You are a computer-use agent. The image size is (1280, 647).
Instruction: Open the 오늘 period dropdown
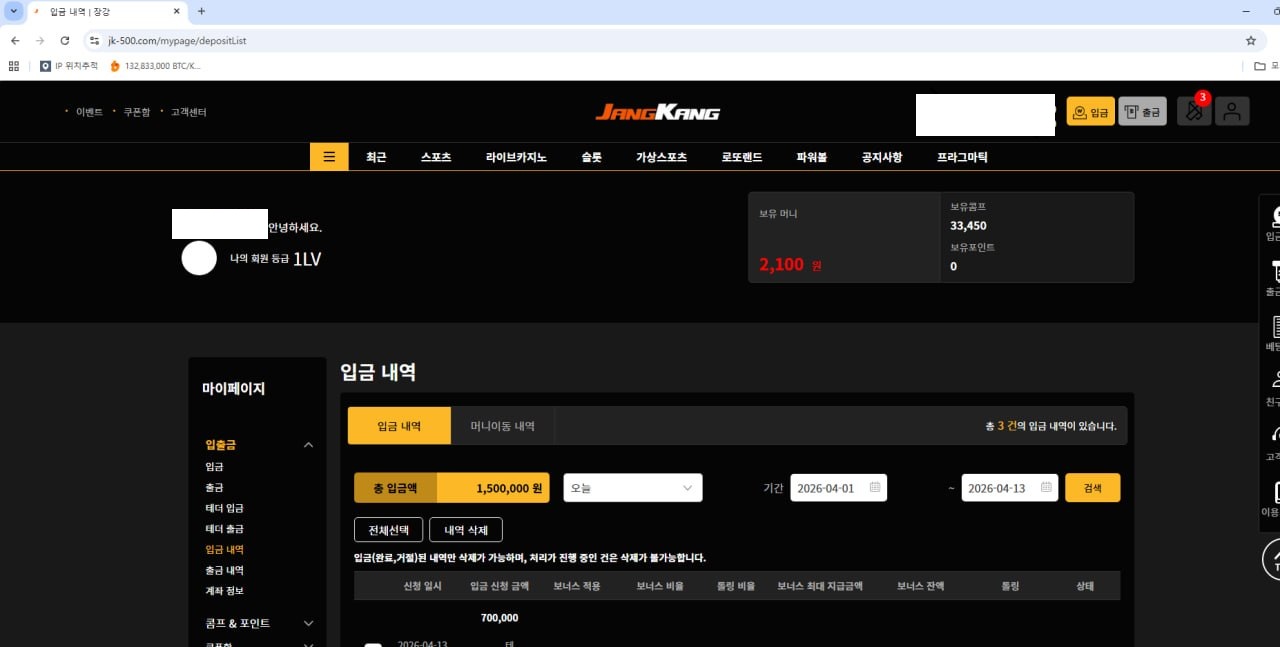click(x=632, y=488)
